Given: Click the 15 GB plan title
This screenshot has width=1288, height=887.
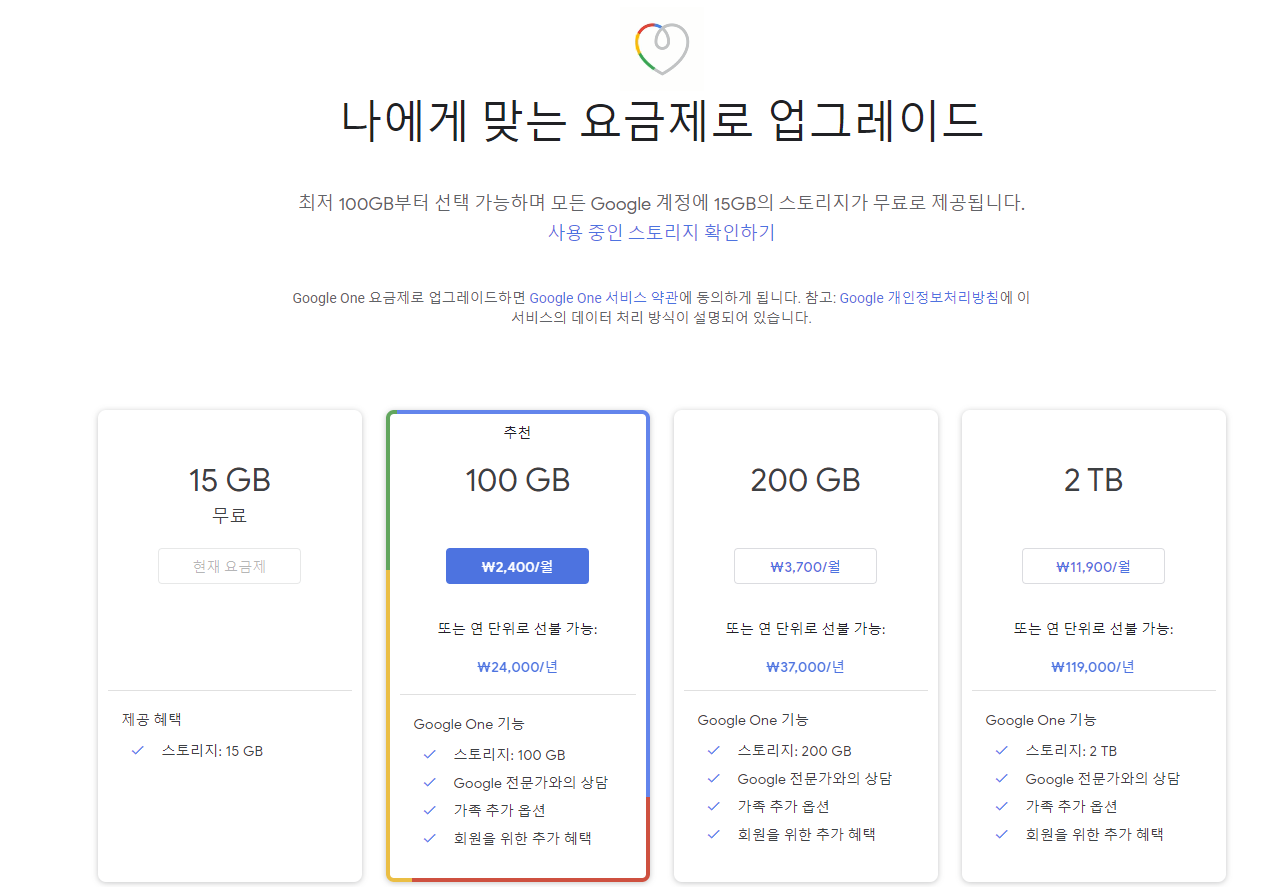Looking at the screenshot, I should click(x=229, y=480).
